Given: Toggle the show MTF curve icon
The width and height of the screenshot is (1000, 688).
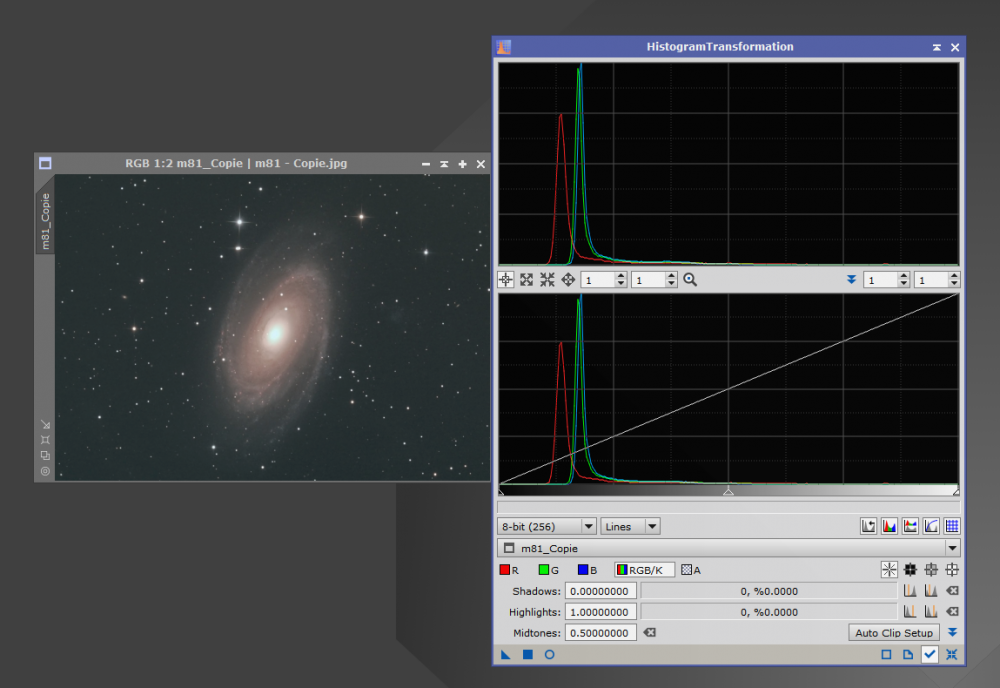Looking at the screenshot, I should tap(931, 526).
